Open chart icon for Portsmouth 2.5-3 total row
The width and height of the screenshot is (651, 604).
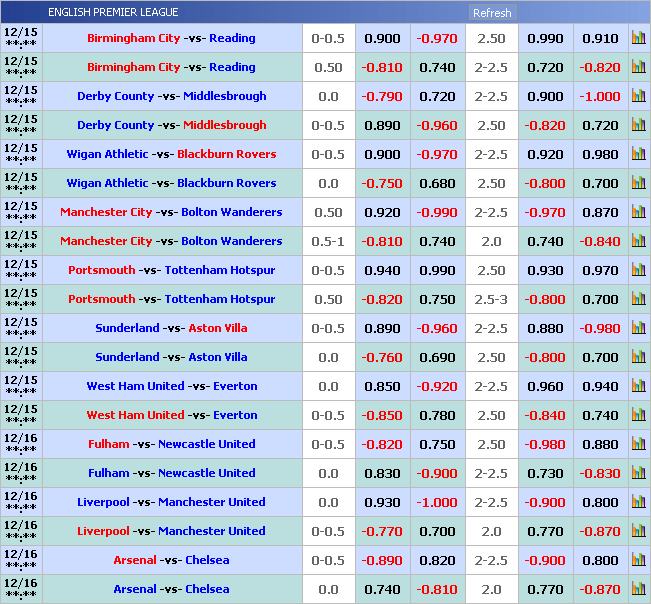[638, 299]
